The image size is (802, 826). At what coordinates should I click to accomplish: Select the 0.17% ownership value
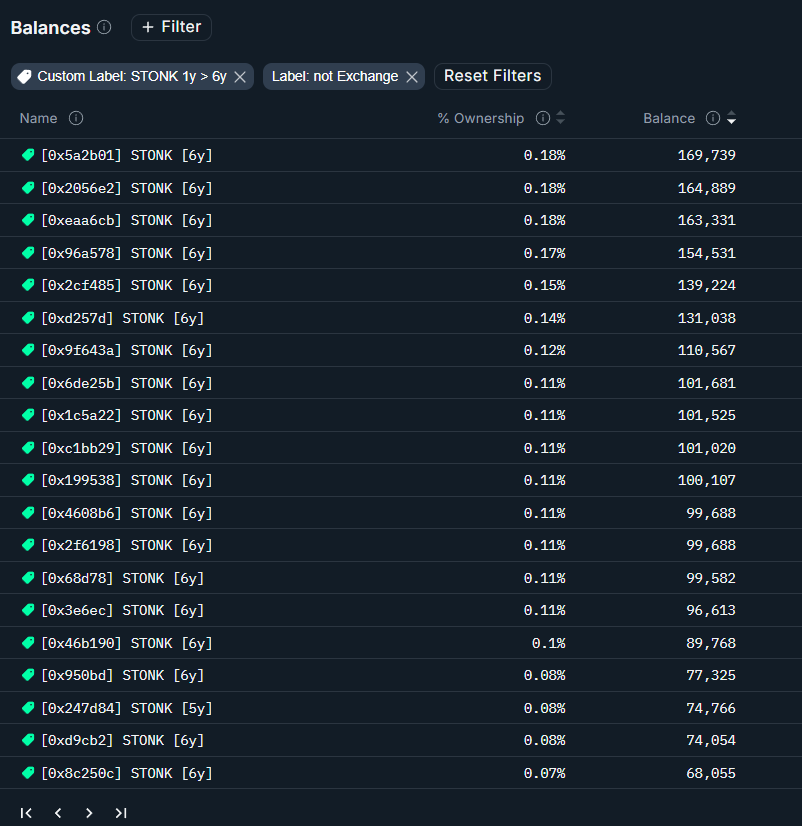pos(544,253)
